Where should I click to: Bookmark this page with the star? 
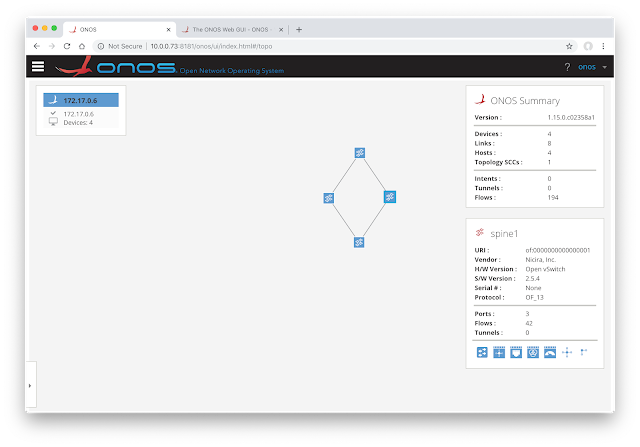click(569, 46)
